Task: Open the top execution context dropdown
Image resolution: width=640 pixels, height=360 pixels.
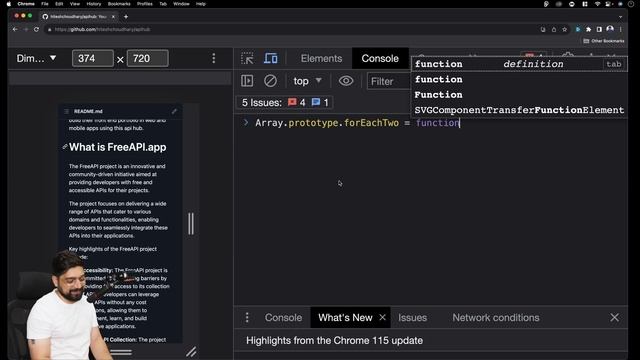Action: pos(307,81)
